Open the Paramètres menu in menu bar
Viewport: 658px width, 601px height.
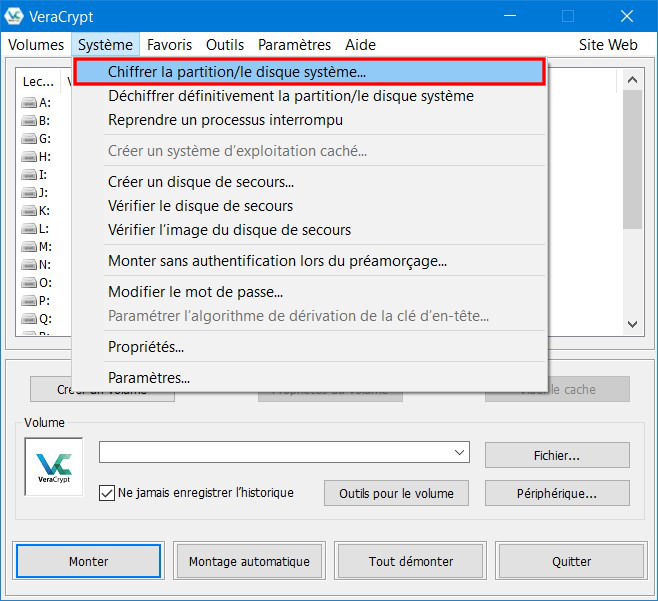click(295, 45)
